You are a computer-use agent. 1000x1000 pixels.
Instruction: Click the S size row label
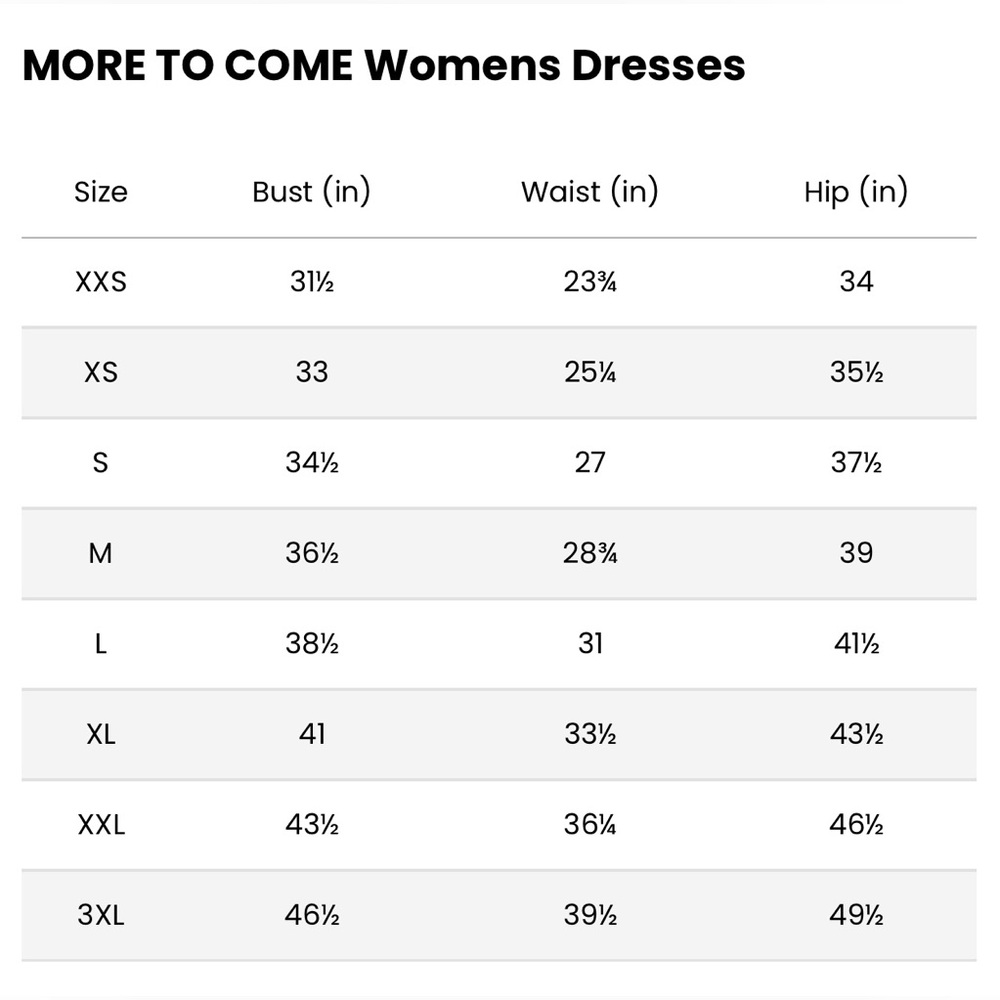[x=101, y=463]
